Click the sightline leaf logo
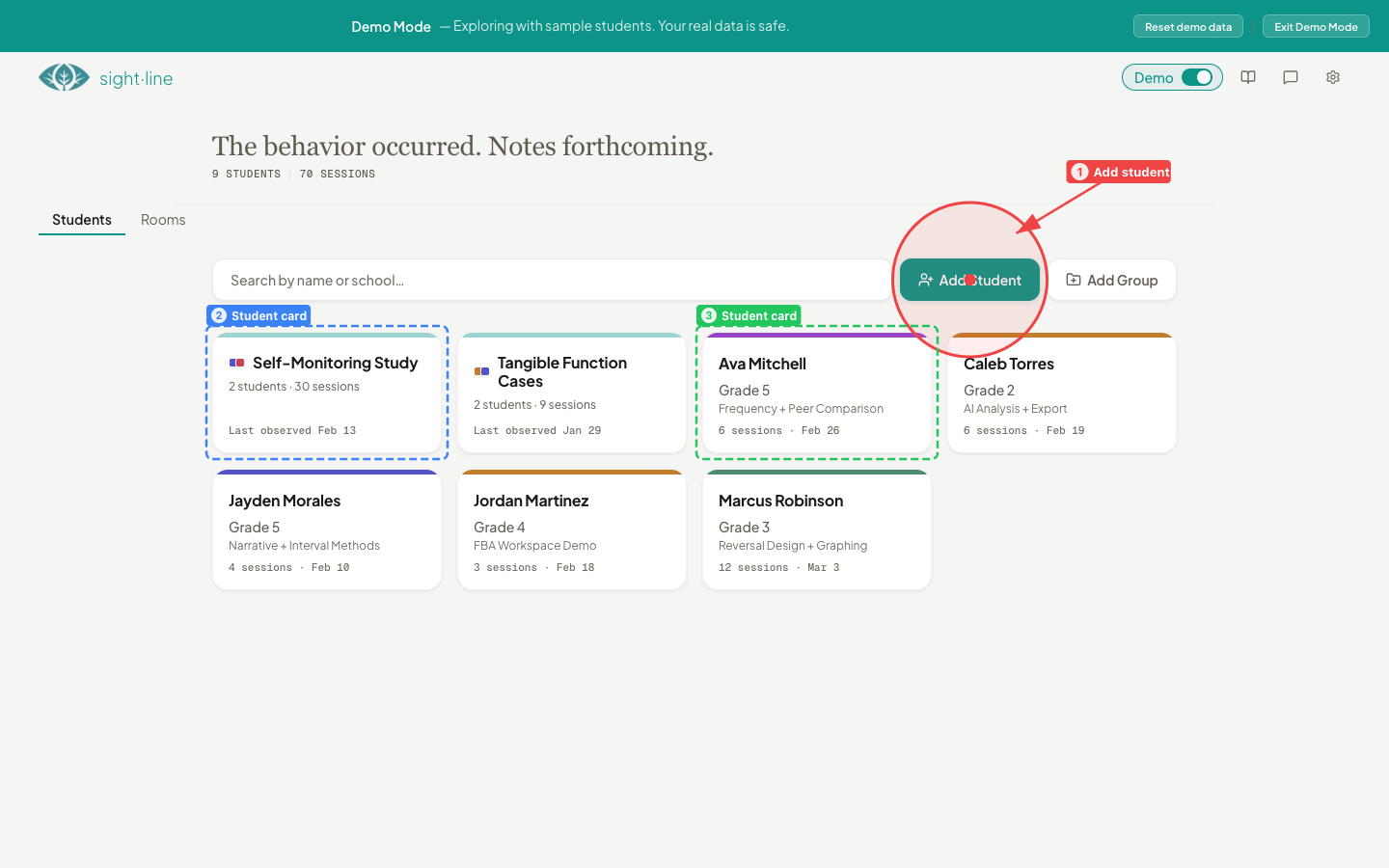This screenshot has height=868, width=1389. 64,76
